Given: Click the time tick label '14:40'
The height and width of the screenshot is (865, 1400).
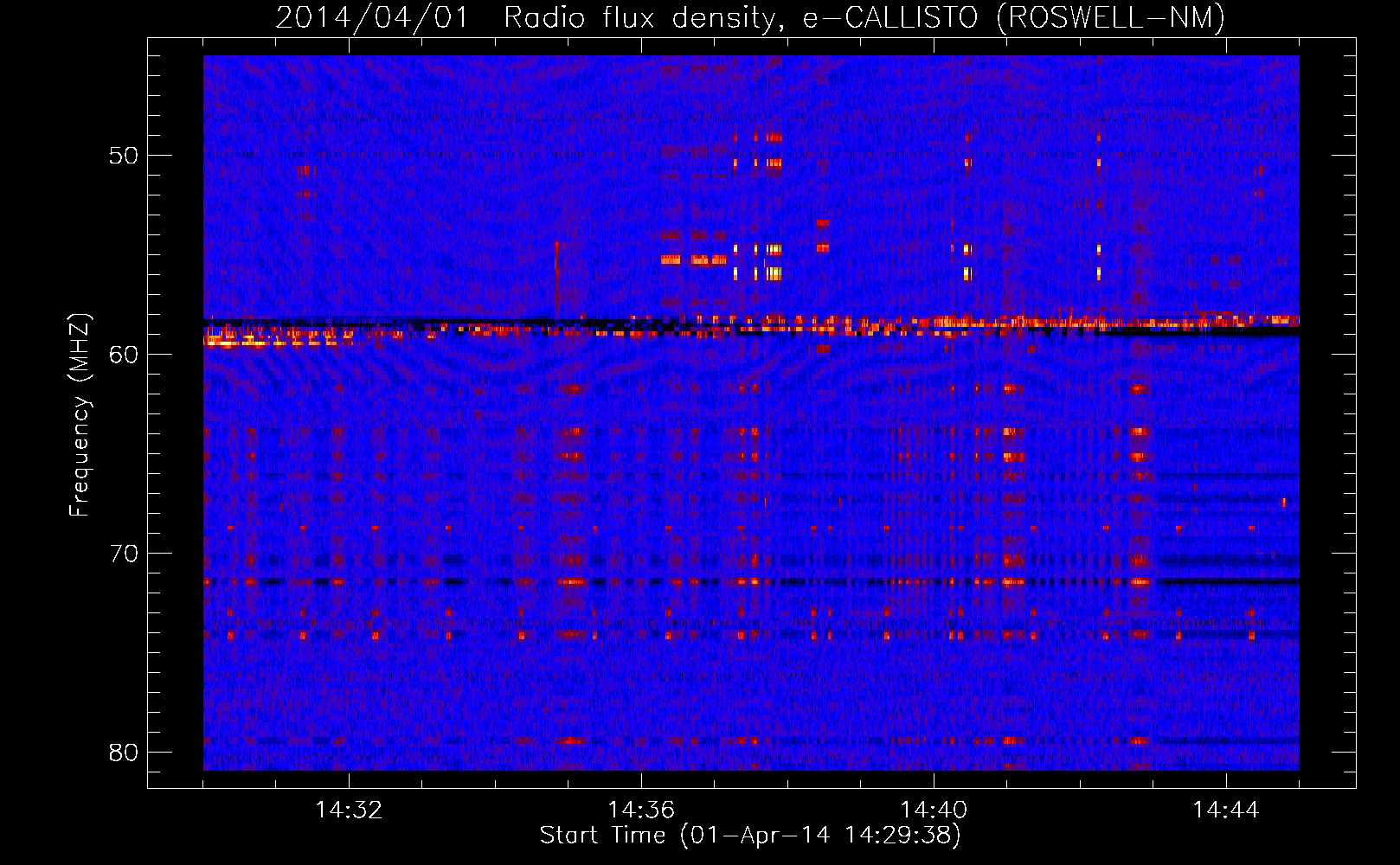Looking at the screenshot, I should click(934, 811).
